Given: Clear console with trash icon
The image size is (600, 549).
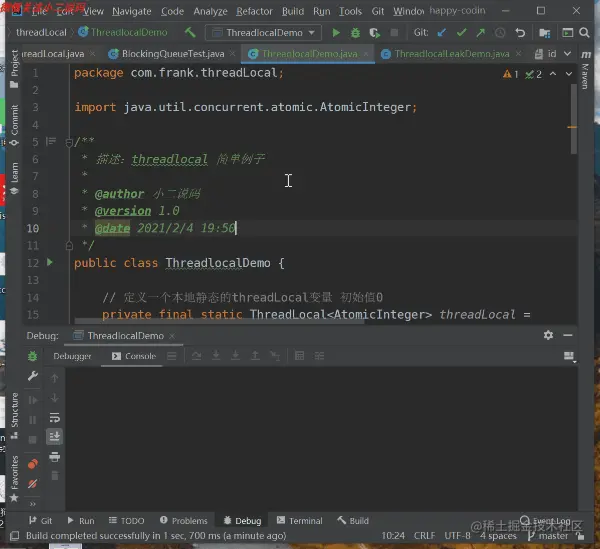Looking at the screenshot, I should [x=55, y=476].
